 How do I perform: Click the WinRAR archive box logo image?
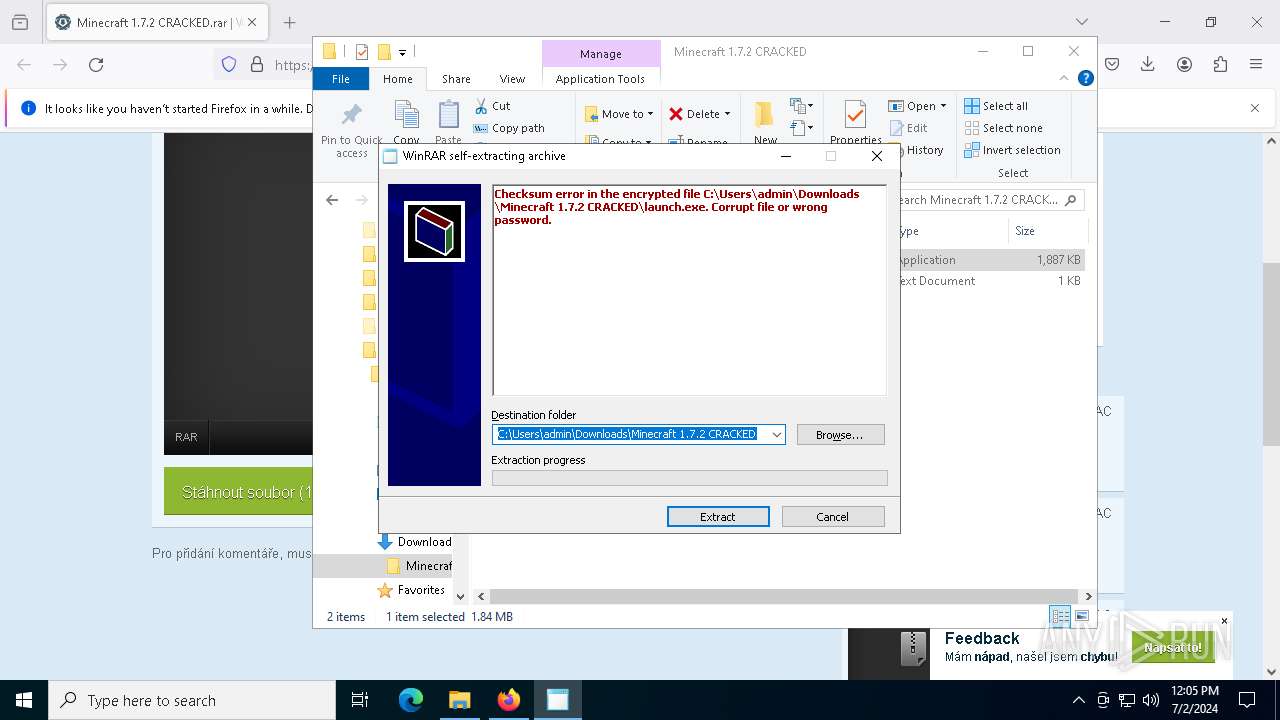click(434, 231)
